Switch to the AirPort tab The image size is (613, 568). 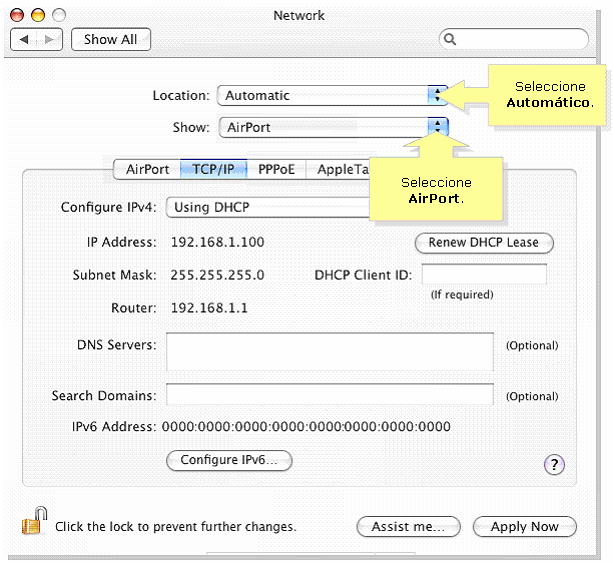pyautogui.click(x=147, y=169)
